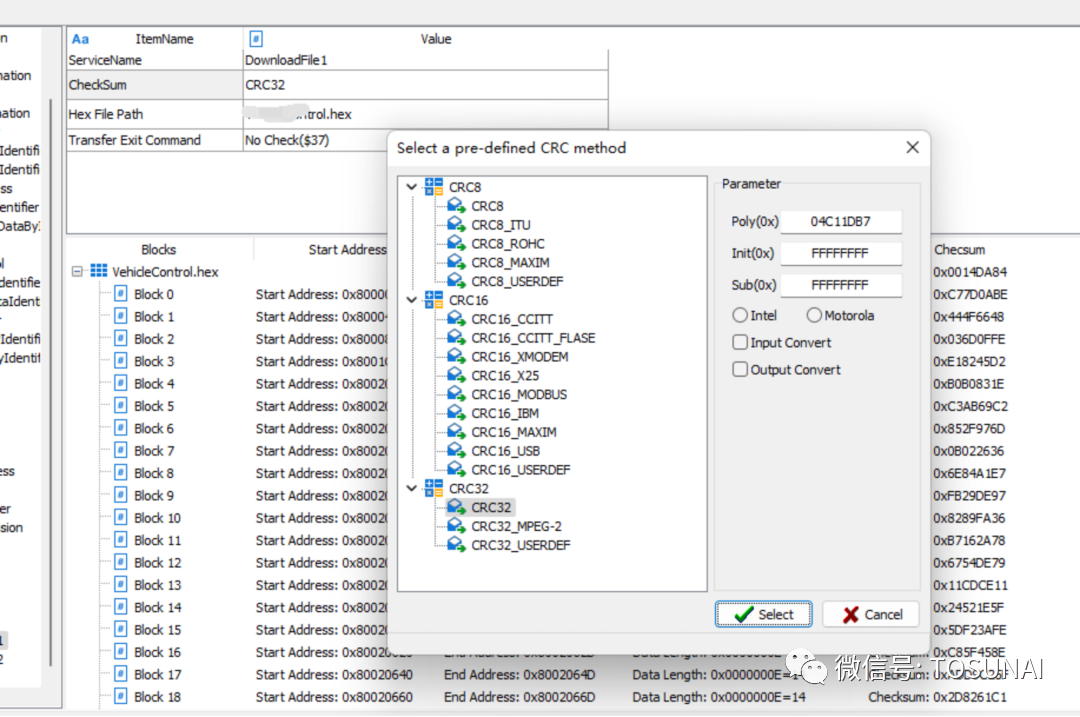Viewport: 1080px width, 717px height.
Task: Click the Select button to confirm
Action: coord(763,614)
